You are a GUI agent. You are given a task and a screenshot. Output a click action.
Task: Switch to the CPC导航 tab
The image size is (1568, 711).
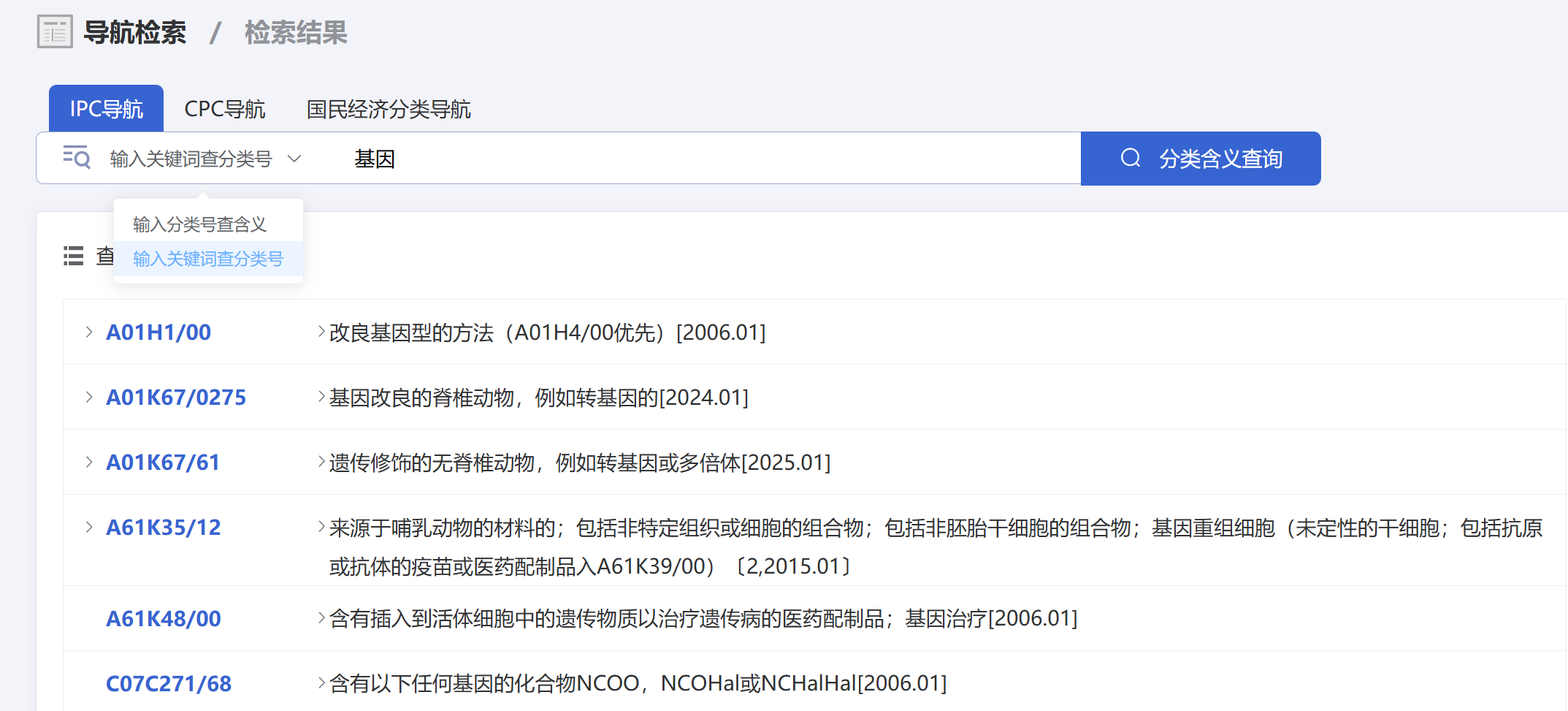point(225,108)
